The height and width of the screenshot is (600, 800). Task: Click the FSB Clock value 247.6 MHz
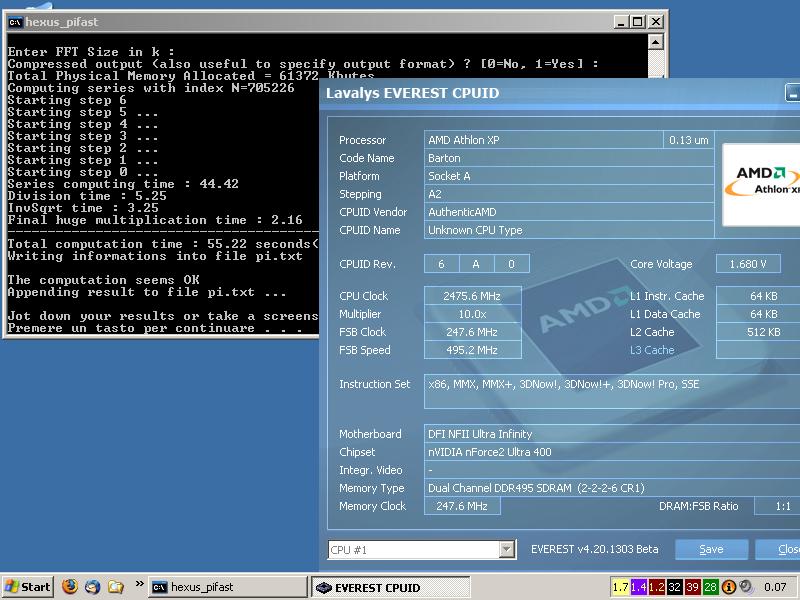472,332
